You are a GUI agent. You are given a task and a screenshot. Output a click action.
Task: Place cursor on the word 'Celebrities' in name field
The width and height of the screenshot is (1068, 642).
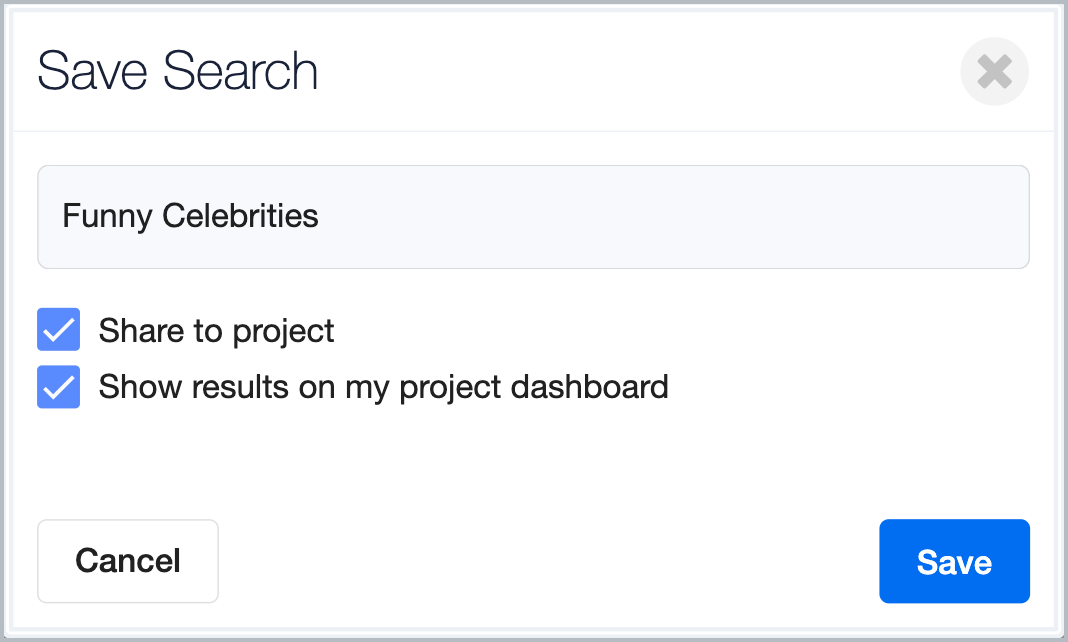click(x=240, y=216)
